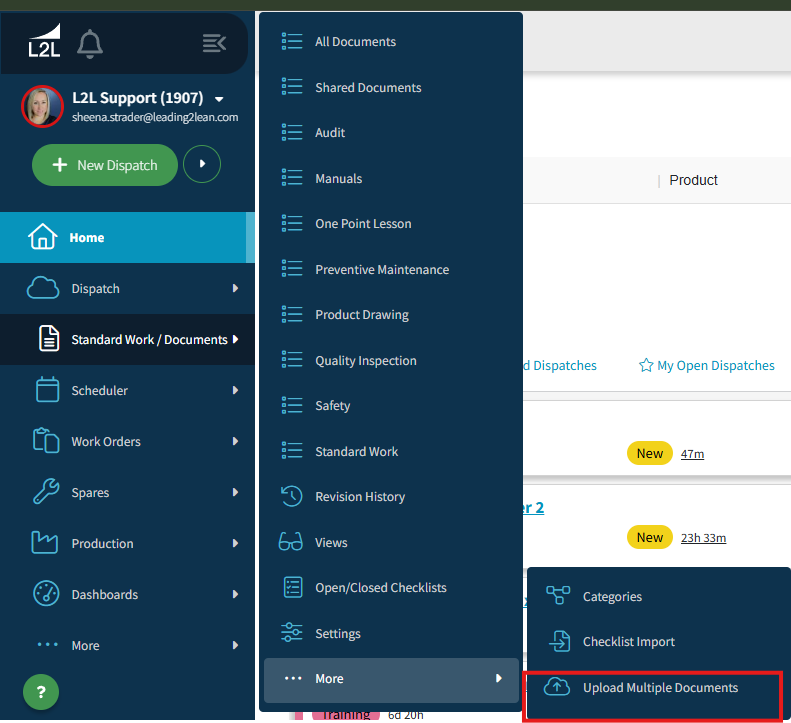This screenshot has width=791, height=723.
Task: Click the New badge beside 47m
Action: 649,453
